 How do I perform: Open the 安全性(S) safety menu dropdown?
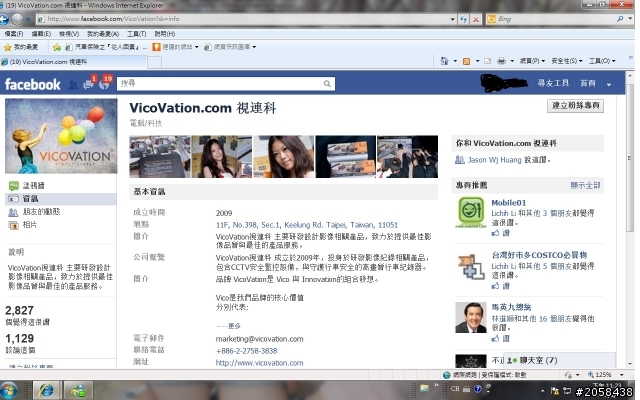(x=567, y=61)
